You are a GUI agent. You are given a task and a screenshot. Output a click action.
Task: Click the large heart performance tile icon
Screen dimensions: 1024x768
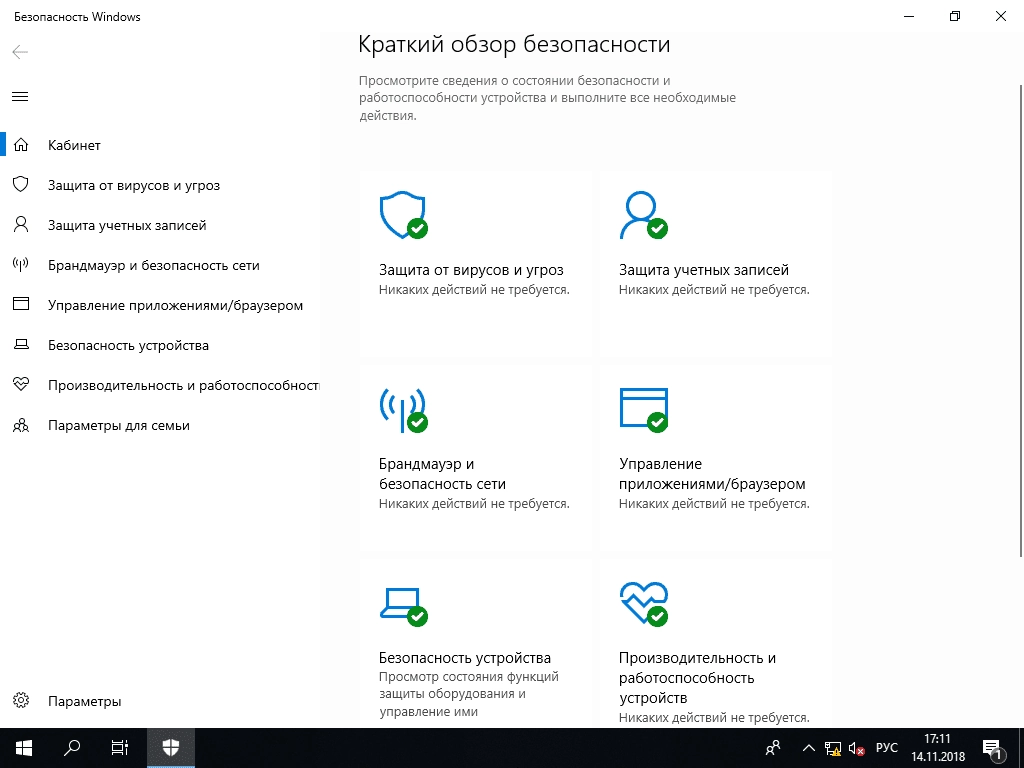click(644, 604)
